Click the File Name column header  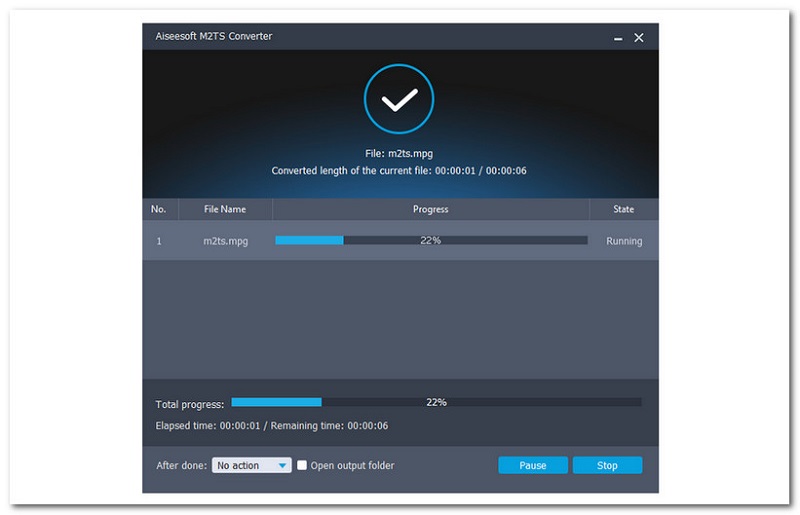[x=225, y=209]
